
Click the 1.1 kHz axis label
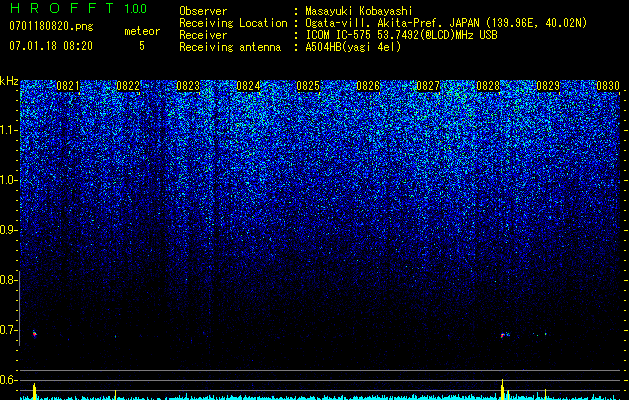(x=7, y=130)
